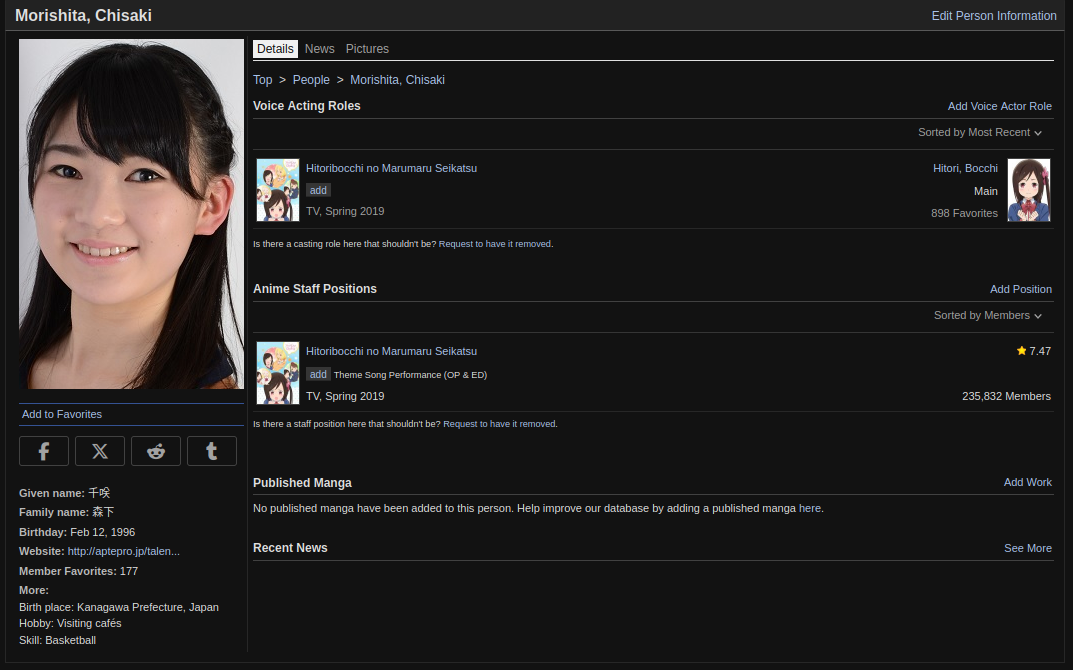Open Sorted by Members dropdown
Viewport: 1073px width, 670px height.
tap(988, 315)
